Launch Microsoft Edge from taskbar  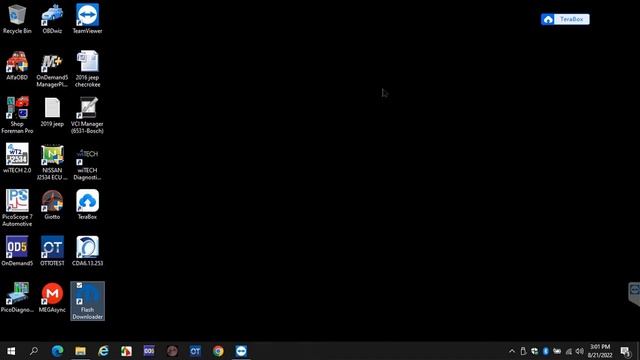[x=57, y=351]
